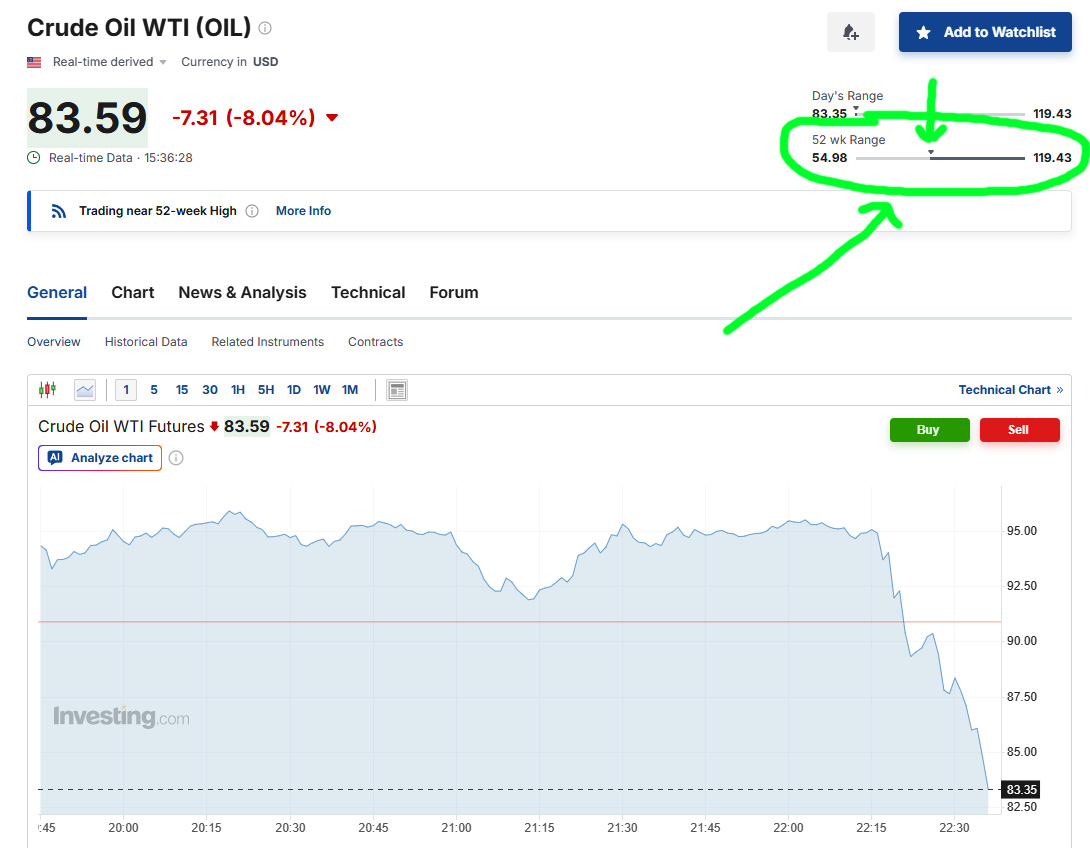The height and width of the screenshot is (848, 1090).
Task: Click the clock icon beside Real-time Data
Action: tap(33, 158)
